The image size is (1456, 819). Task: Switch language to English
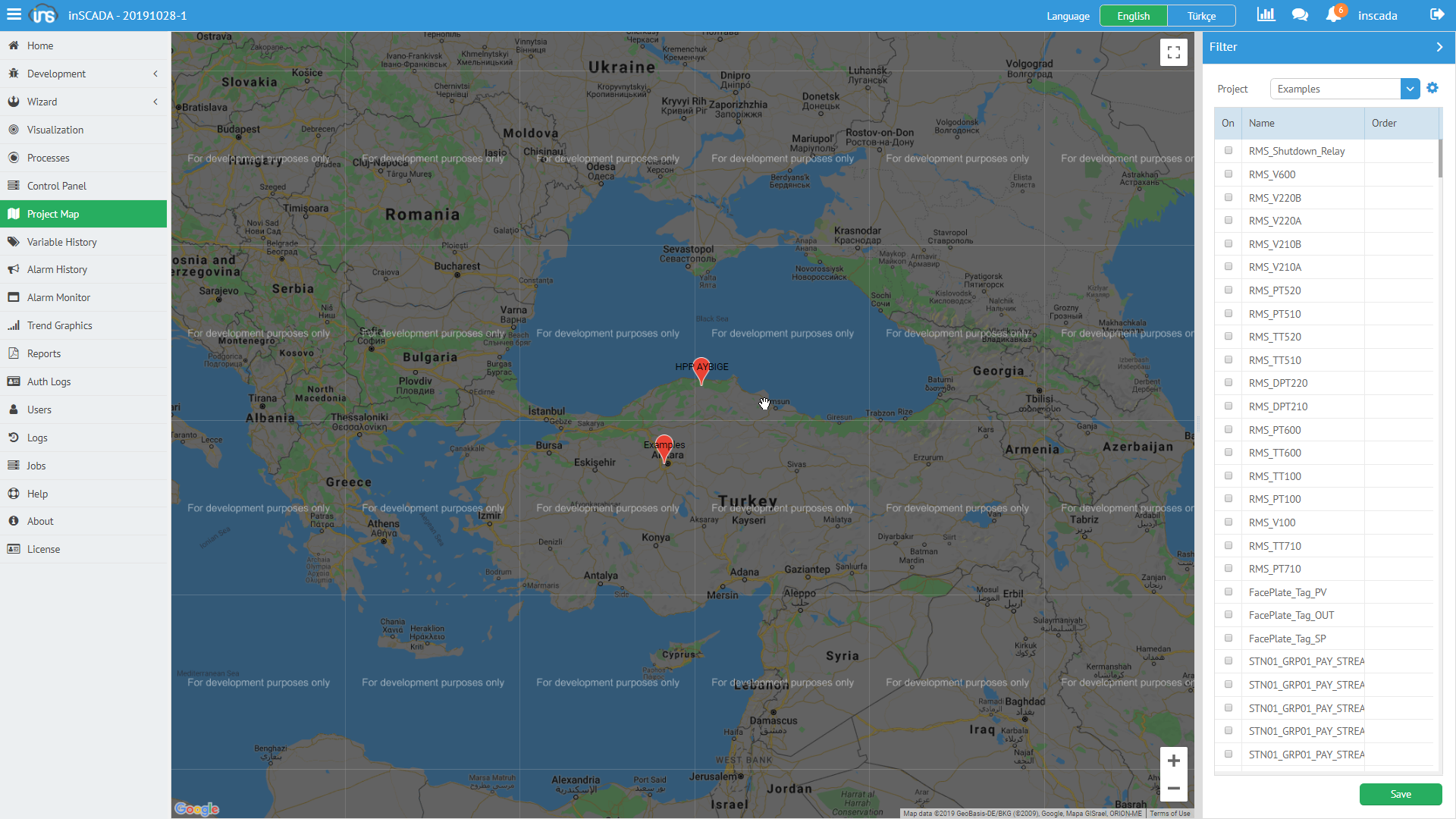[1134, 16]
